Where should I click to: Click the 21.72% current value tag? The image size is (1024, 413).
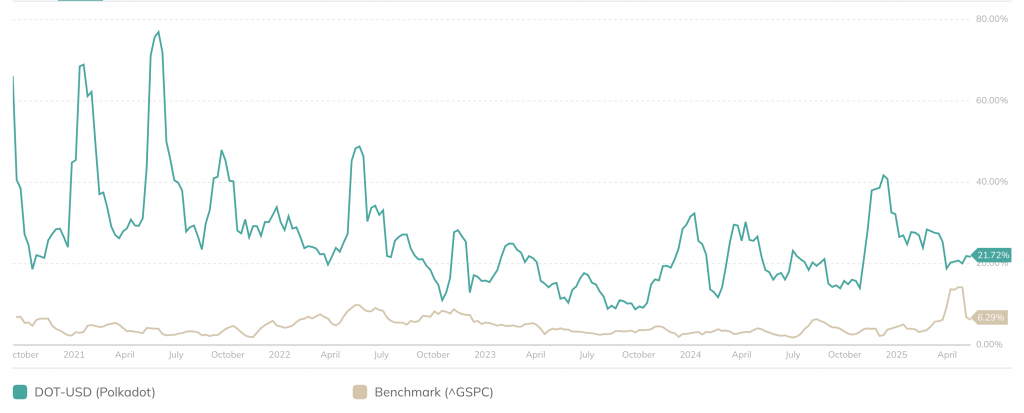click(x=993, y=255)
